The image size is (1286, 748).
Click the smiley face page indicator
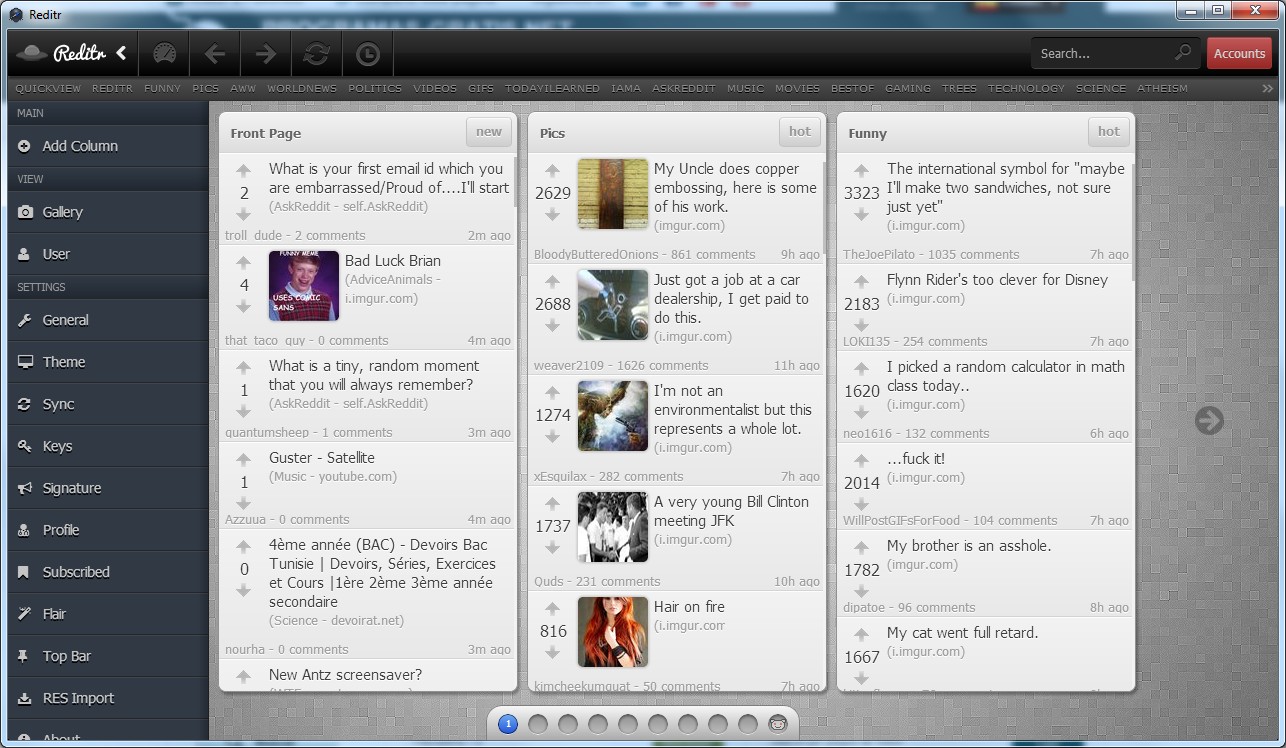[777, 723]
